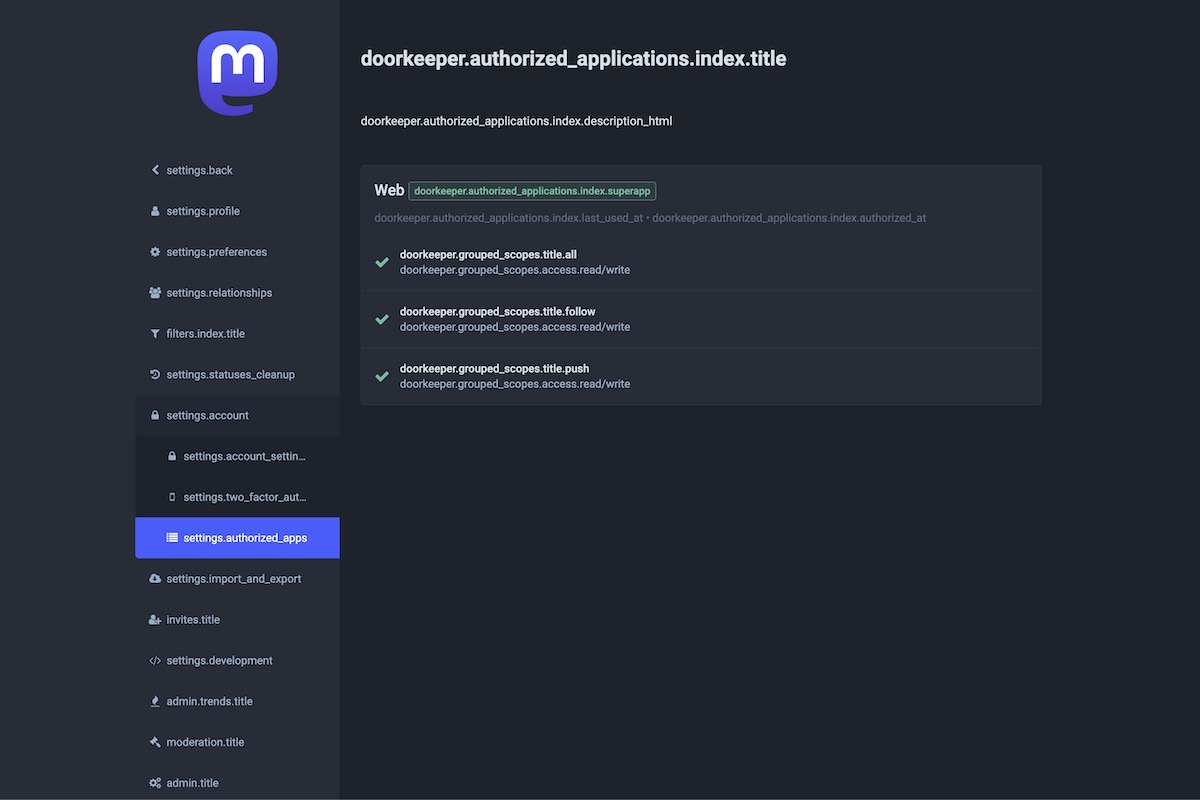The image size is (1200, 800).
Task: Click the profile user icon
Action: [155, 211]
